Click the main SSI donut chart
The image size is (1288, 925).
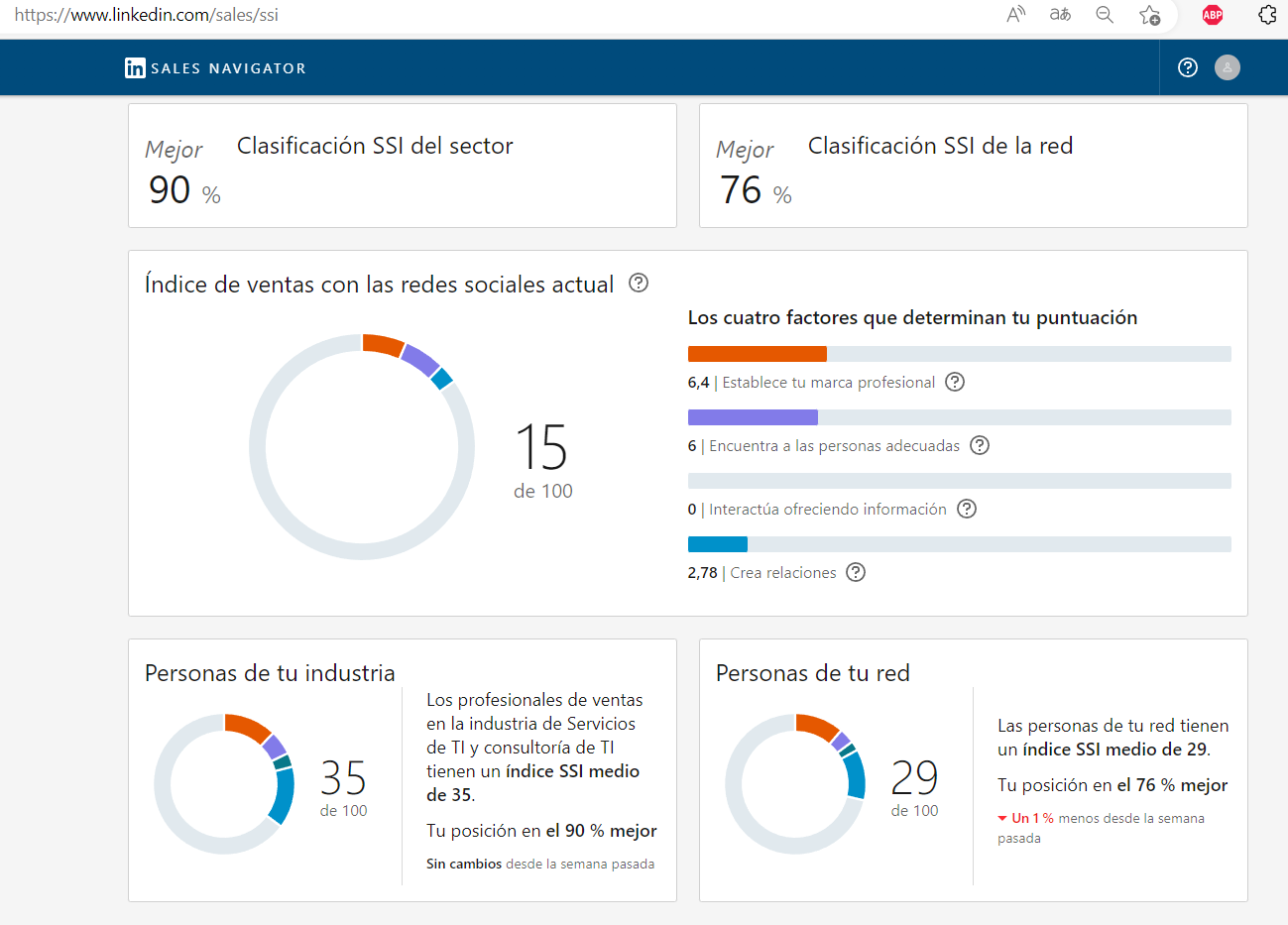pyautogui.click(x=362, y=447)
